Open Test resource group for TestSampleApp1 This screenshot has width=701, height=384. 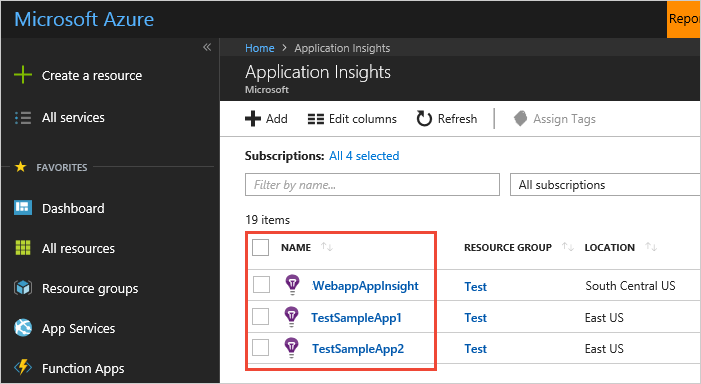pyautogui.click(x=475, y=317)
